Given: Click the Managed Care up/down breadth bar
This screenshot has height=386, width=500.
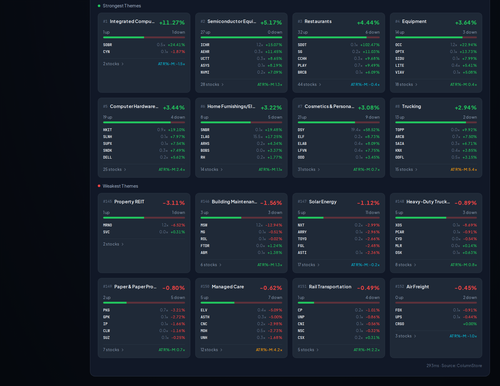Looking at the screenshot, I should [x=241, y=303].
